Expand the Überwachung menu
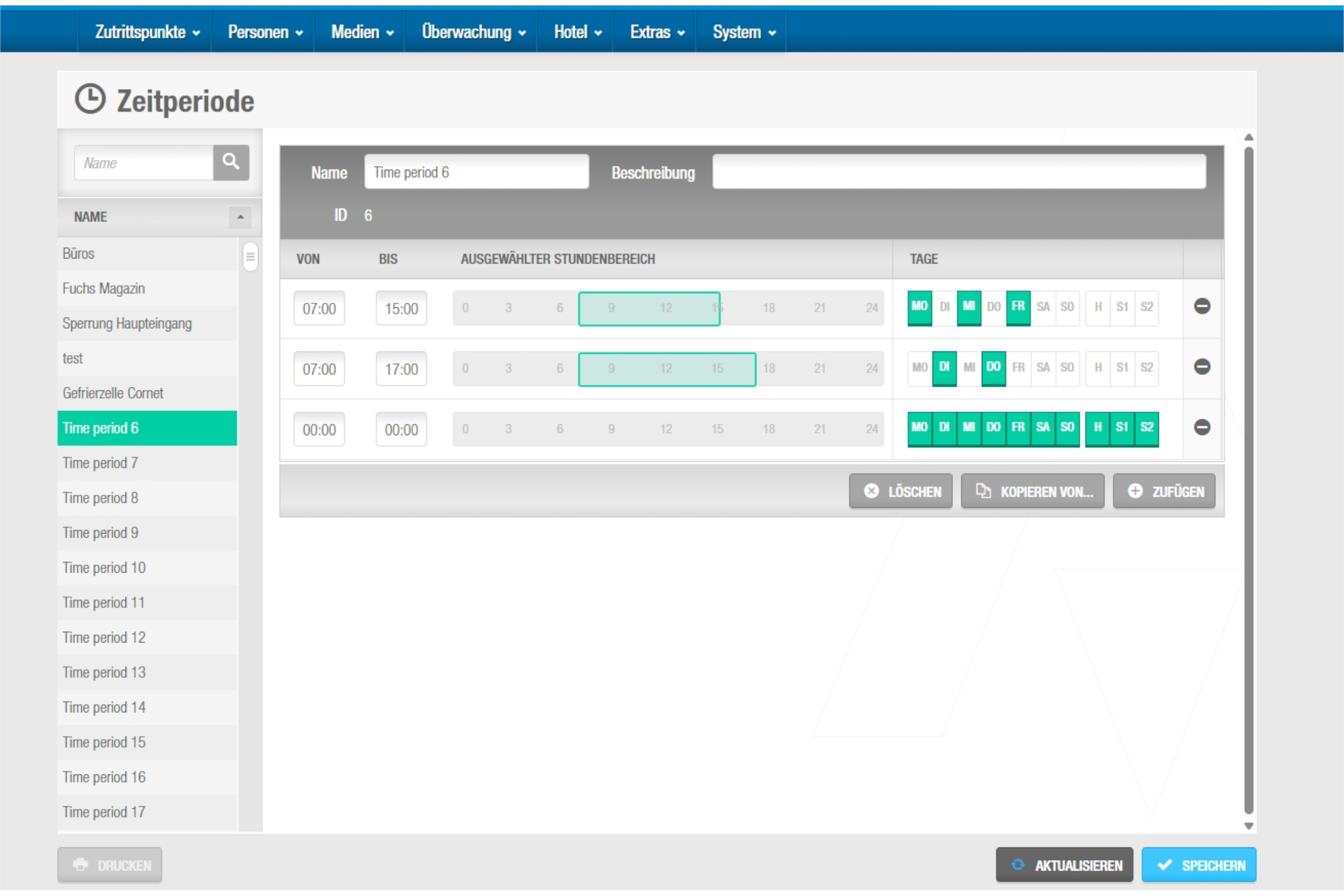This screenshot has height=896, width=1344. [473, 32]
